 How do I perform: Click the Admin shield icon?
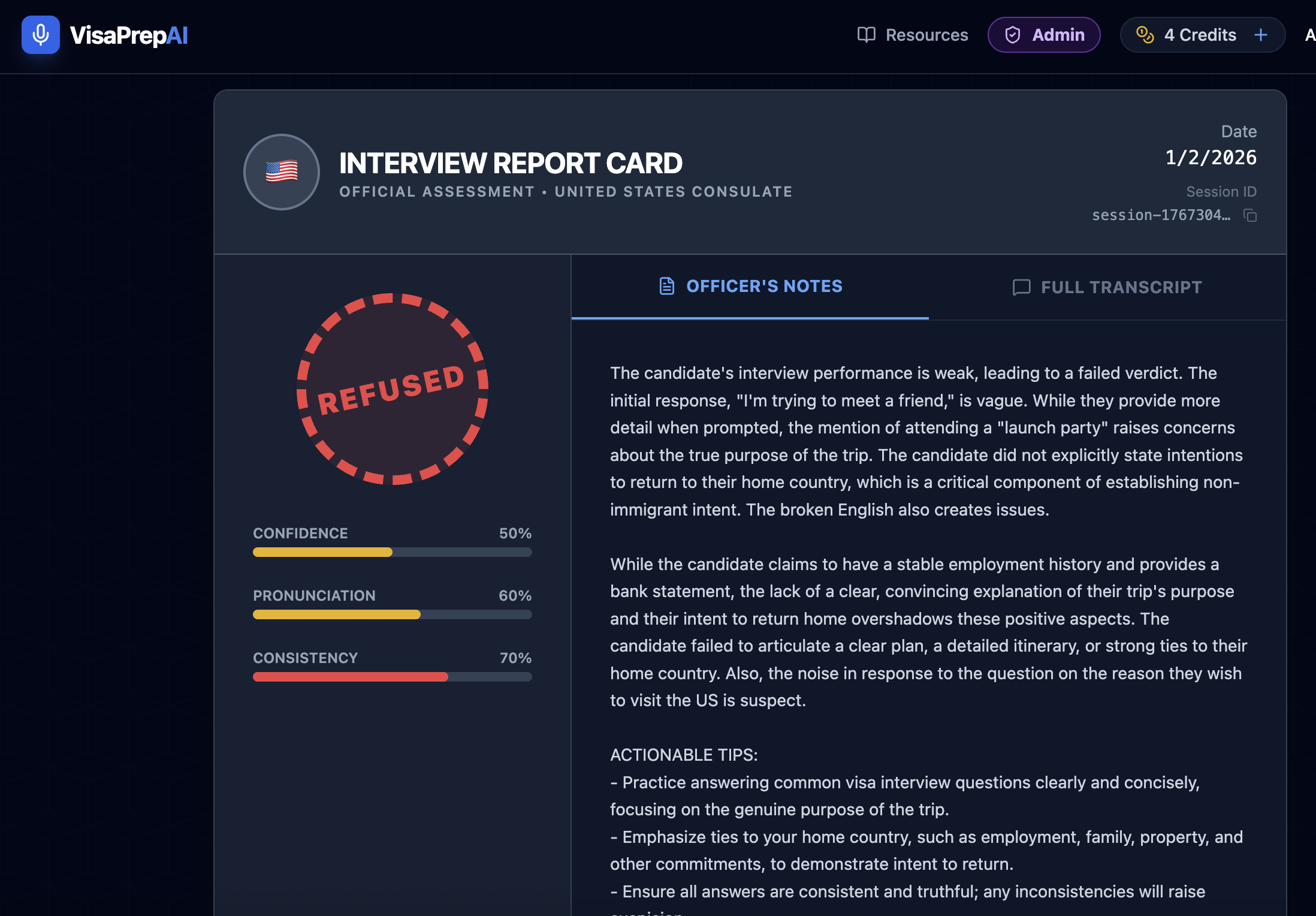pos(1012,35)
